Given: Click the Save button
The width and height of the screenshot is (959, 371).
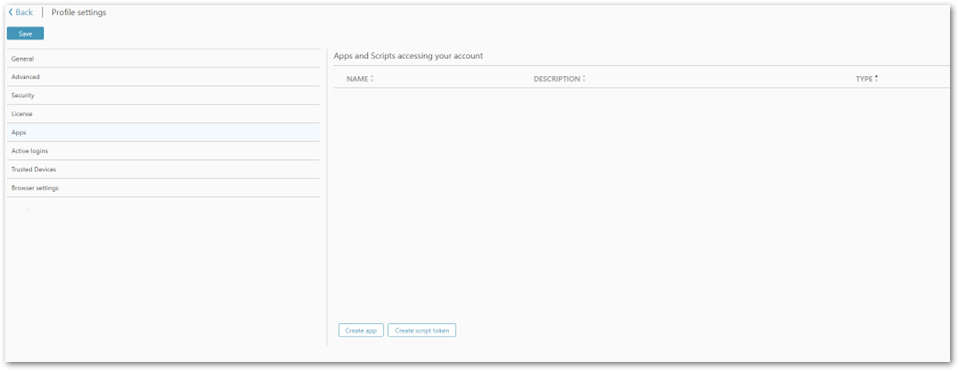Looking at the screenshot, I should [x=25, y=34].
